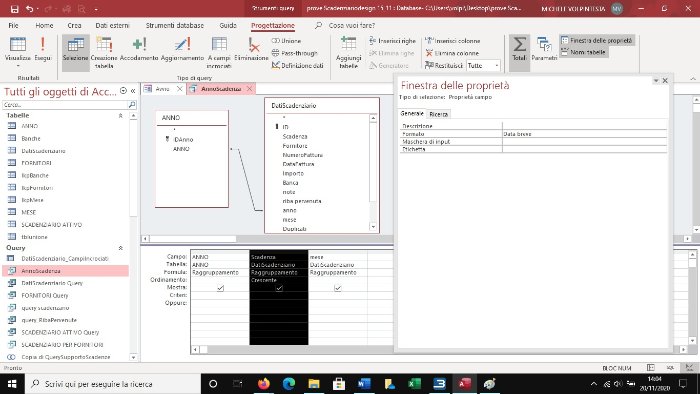This screenshot has width=700, height=394.
Task: Undo with the quick access arrow
Action: [29, 8]
